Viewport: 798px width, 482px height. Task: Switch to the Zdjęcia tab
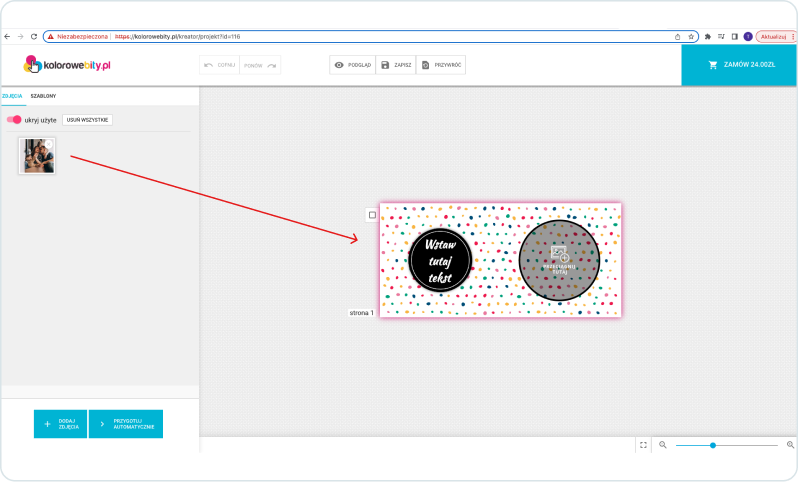pyautogui.click(x=12, y=96)
